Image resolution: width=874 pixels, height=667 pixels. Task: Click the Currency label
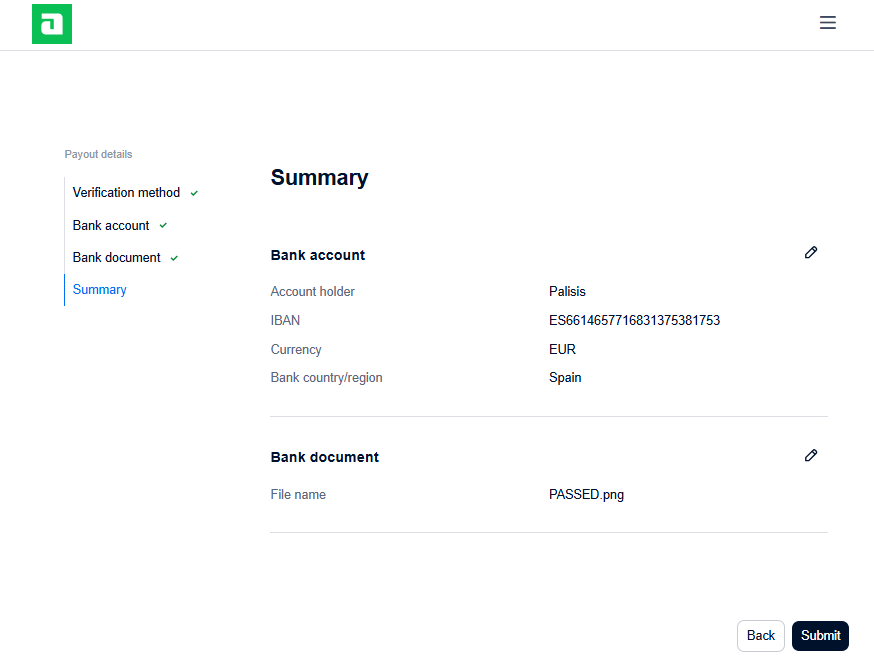tap(296, 350)
